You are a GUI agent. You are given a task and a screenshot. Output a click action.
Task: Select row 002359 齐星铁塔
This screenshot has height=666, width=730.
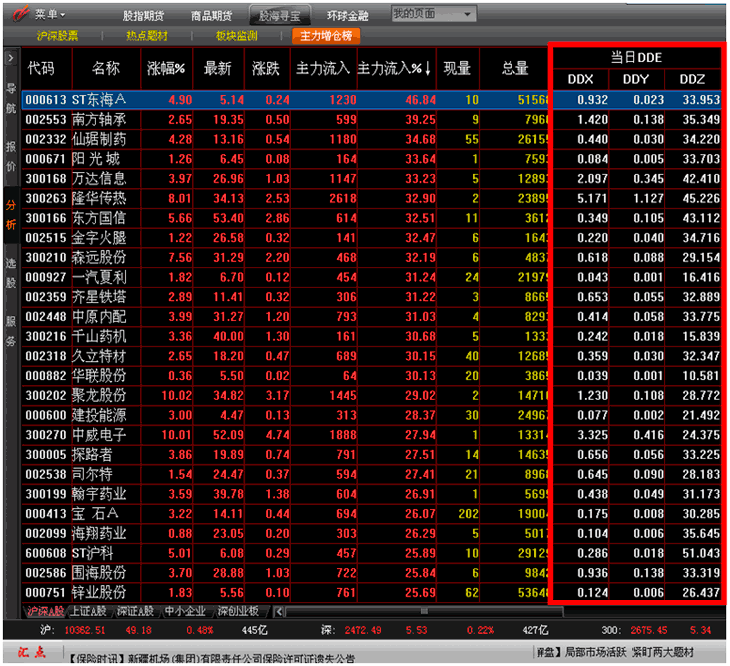click(x=372, y=297)
